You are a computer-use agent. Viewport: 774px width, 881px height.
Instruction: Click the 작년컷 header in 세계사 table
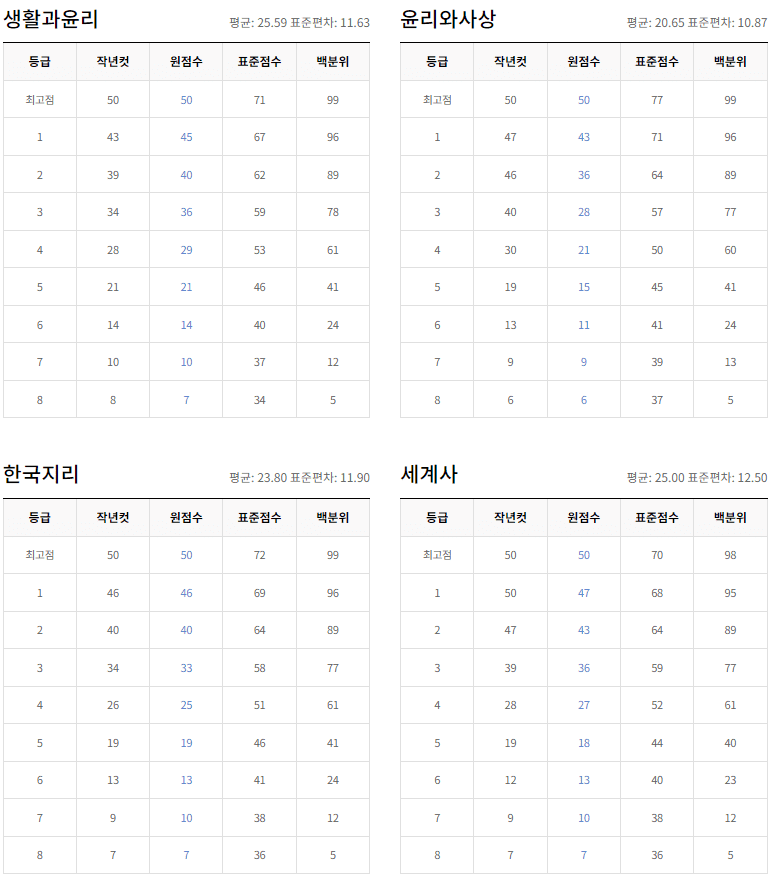click(x=510, y=517)
